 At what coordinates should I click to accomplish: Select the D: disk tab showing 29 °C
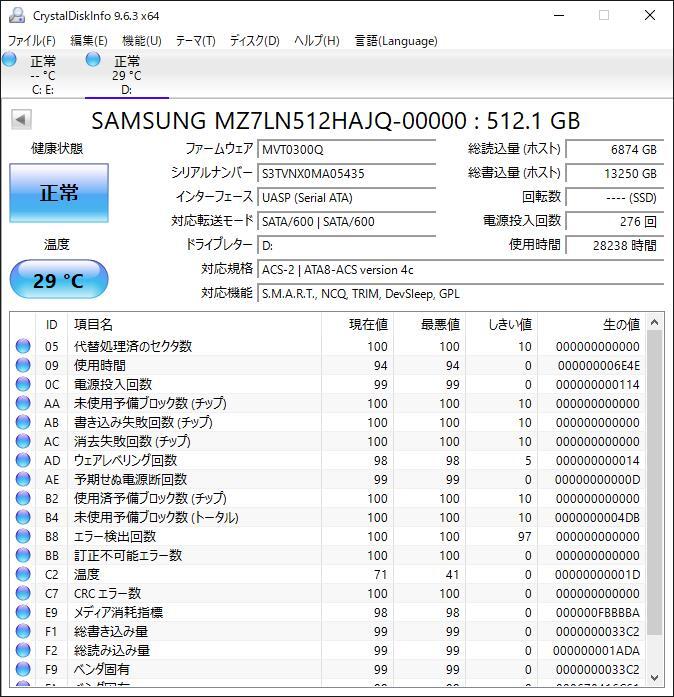tap(127, 74)
